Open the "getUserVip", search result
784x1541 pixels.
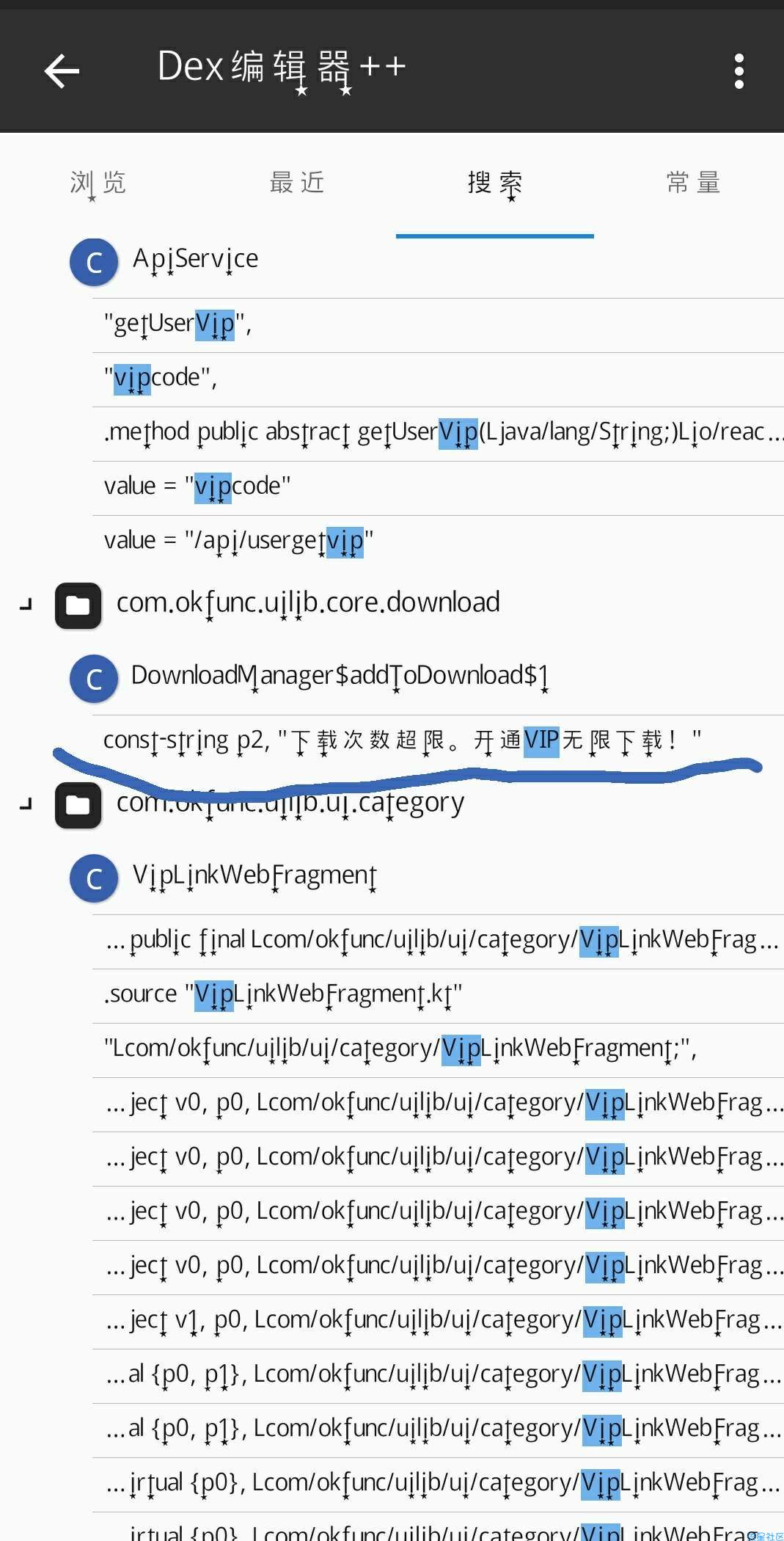tap(438, 325)
